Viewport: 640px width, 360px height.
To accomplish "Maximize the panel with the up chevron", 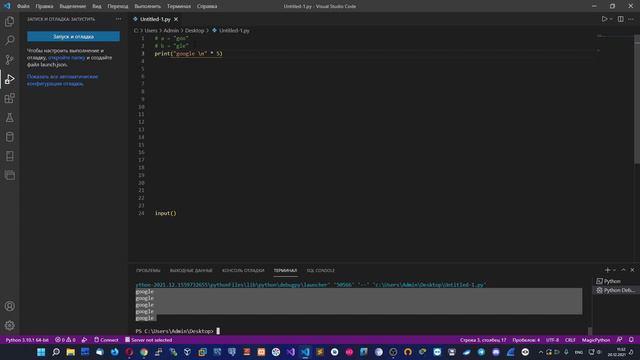I will [x=623, y=270].
